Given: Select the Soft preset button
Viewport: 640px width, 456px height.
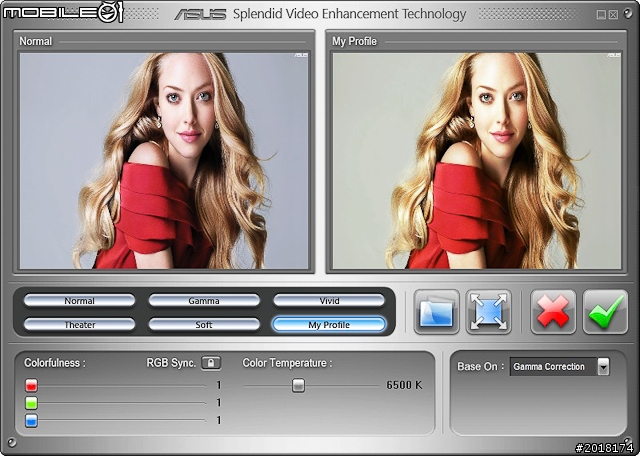Looking at the screenshot, I should tap(204, 325).
